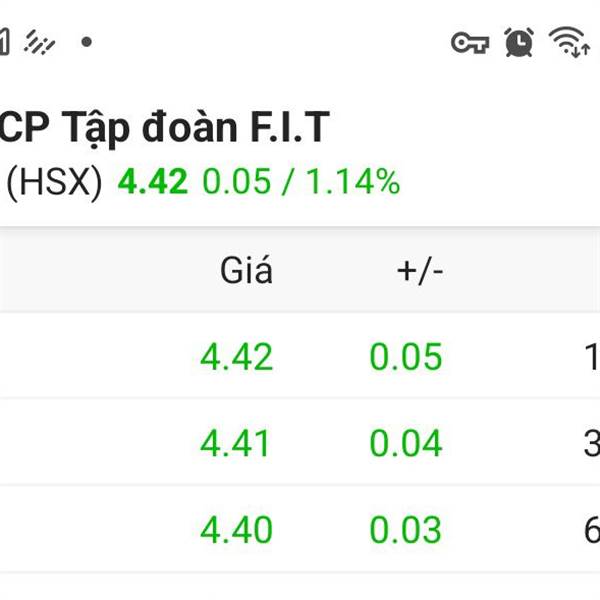Tap the alarm clock status icon

click(x=519, y=42)
